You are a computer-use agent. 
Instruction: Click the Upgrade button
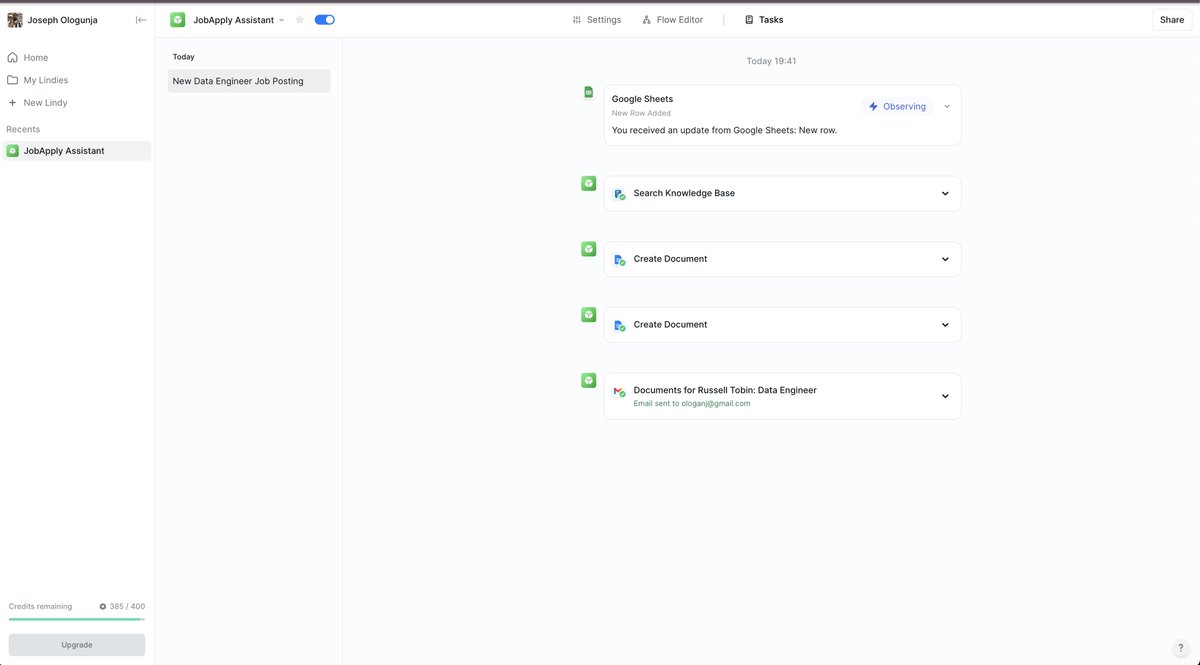(x=77, y=645)
